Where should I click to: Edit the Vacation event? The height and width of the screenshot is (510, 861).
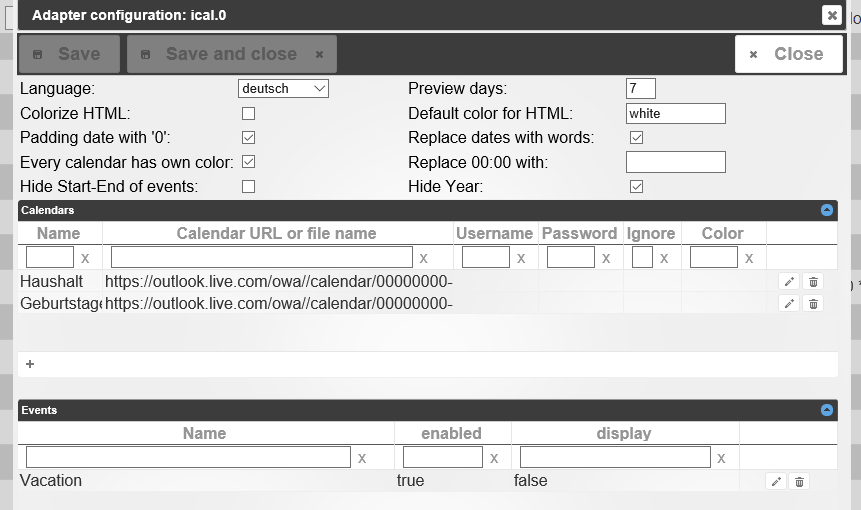tap(775, 481)
